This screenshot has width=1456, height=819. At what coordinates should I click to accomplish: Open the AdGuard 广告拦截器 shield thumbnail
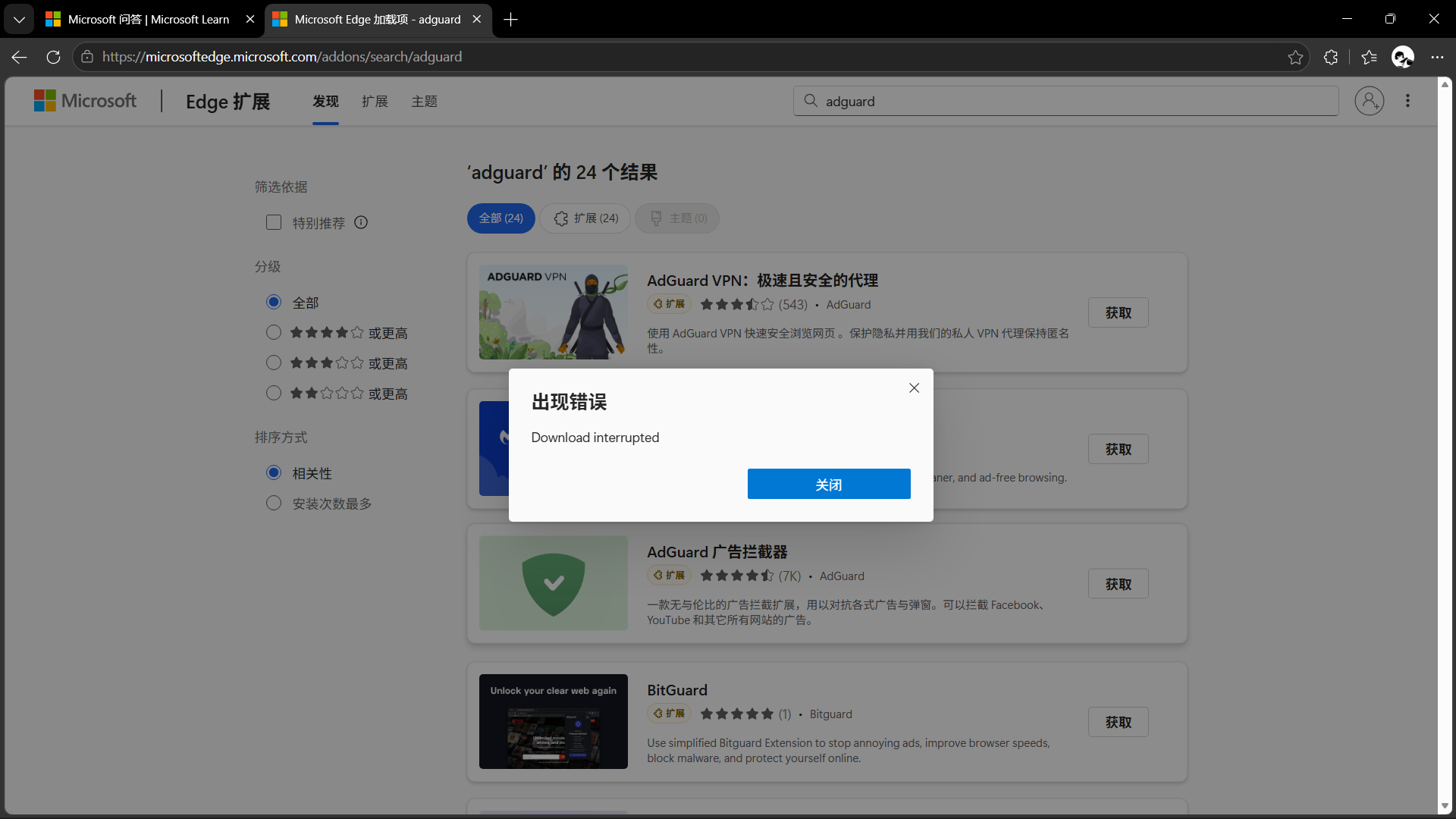click(x=554, y=583)
